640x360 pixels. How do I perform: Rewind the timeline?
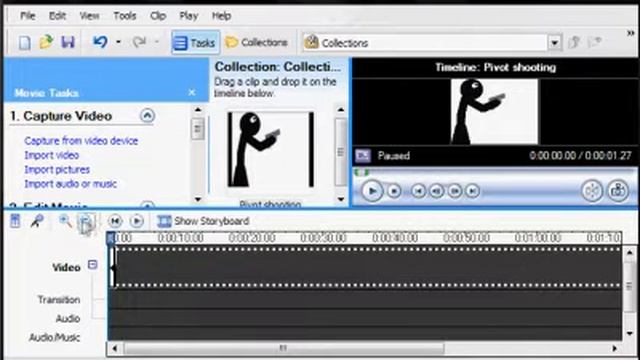[x=115, y=221]
